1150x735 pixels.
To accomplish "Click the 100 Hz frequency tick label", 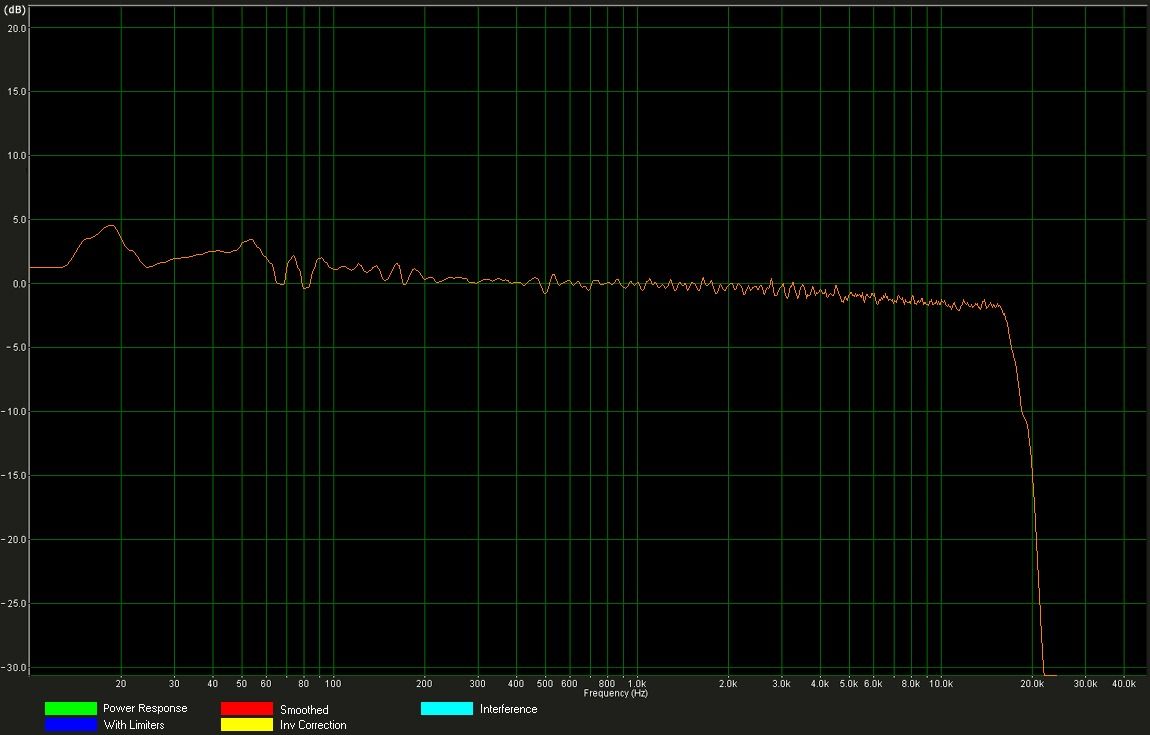I will pos(333,684).
